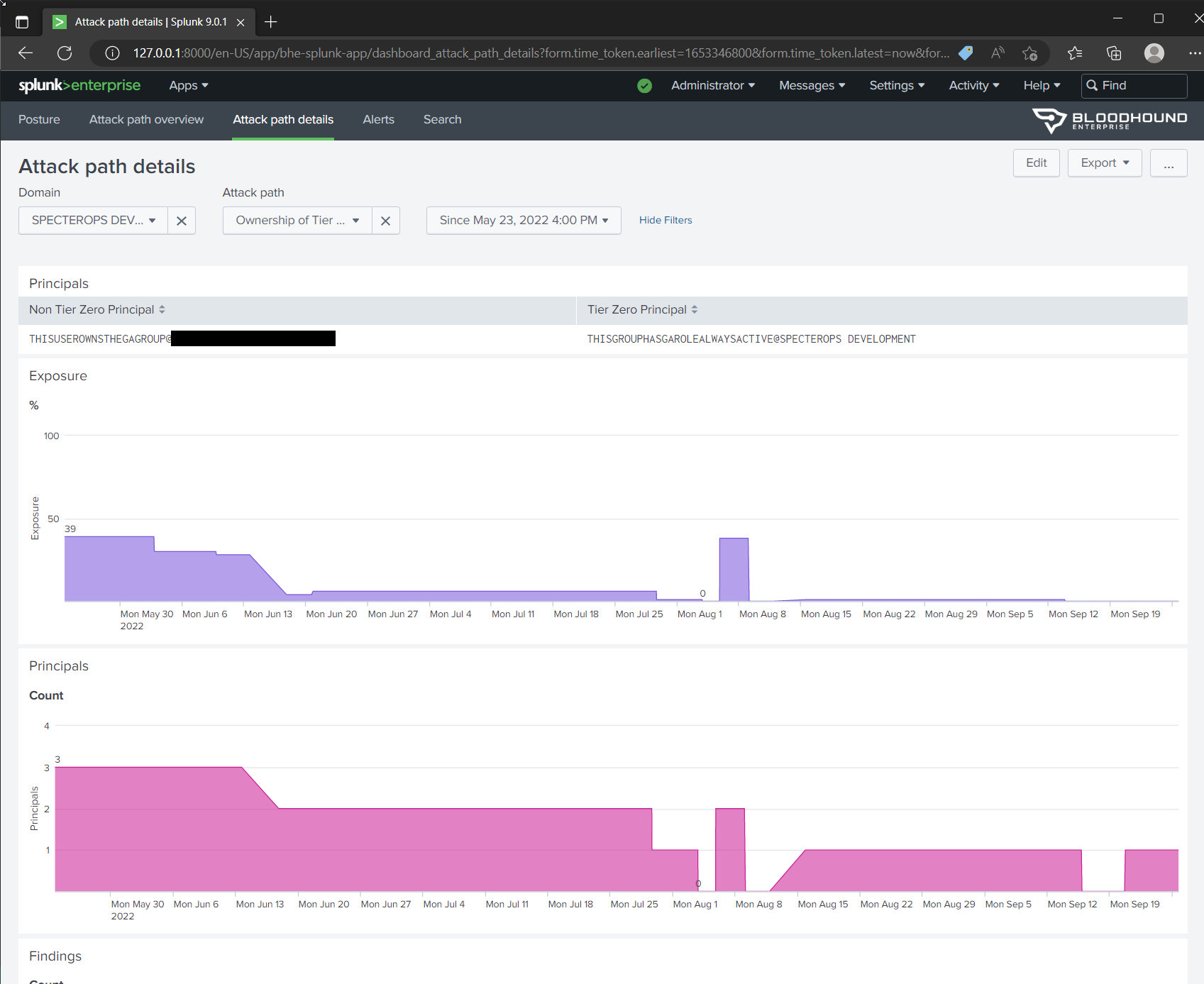Reload the page with refresh icon

click(65, 53)
